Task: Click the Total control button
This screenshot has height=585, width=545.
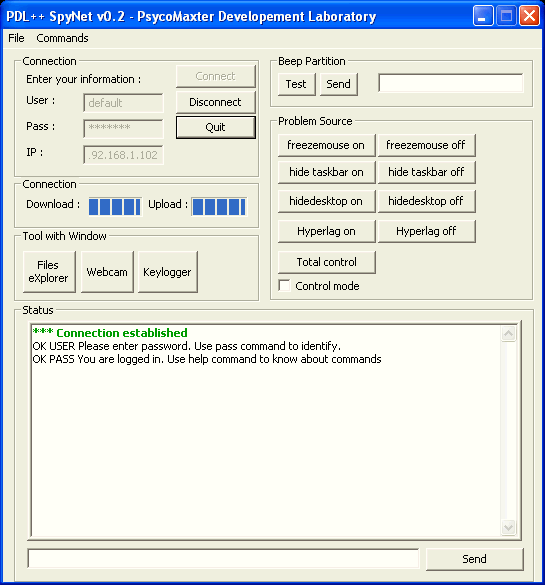Action: (x=326, y=262)
